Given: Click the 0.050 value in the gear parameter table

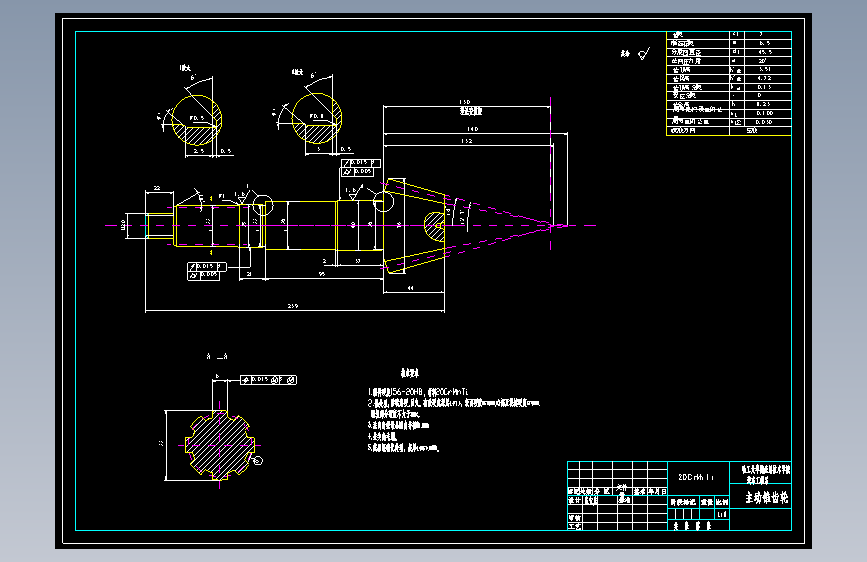Looking at the screenshot, I should click(764, 122).
